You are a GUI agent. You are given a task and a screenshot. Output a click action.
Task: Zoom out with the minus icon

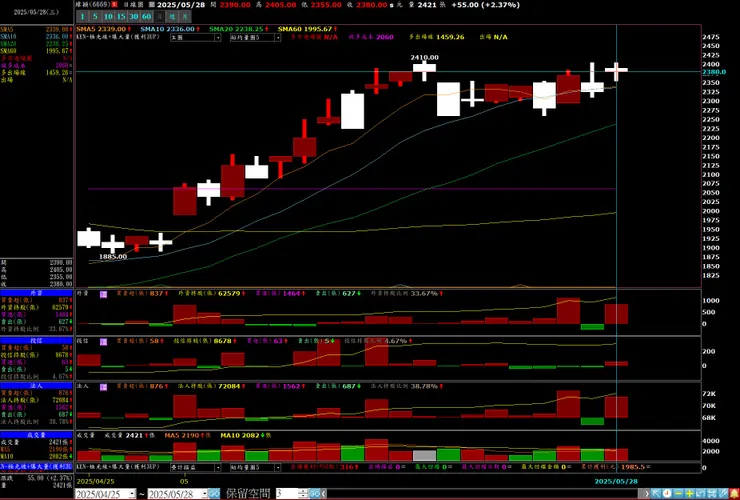click(x=679, y=494)
